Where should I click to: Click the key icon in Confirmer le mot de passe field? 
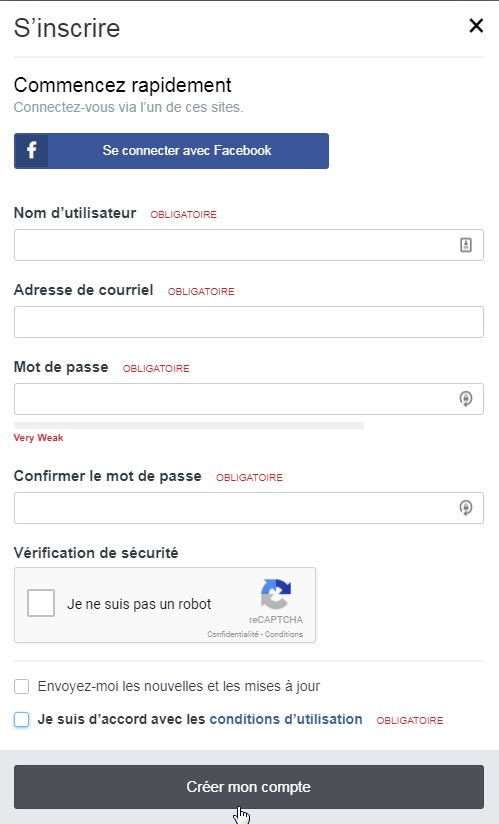pos(466,508)
